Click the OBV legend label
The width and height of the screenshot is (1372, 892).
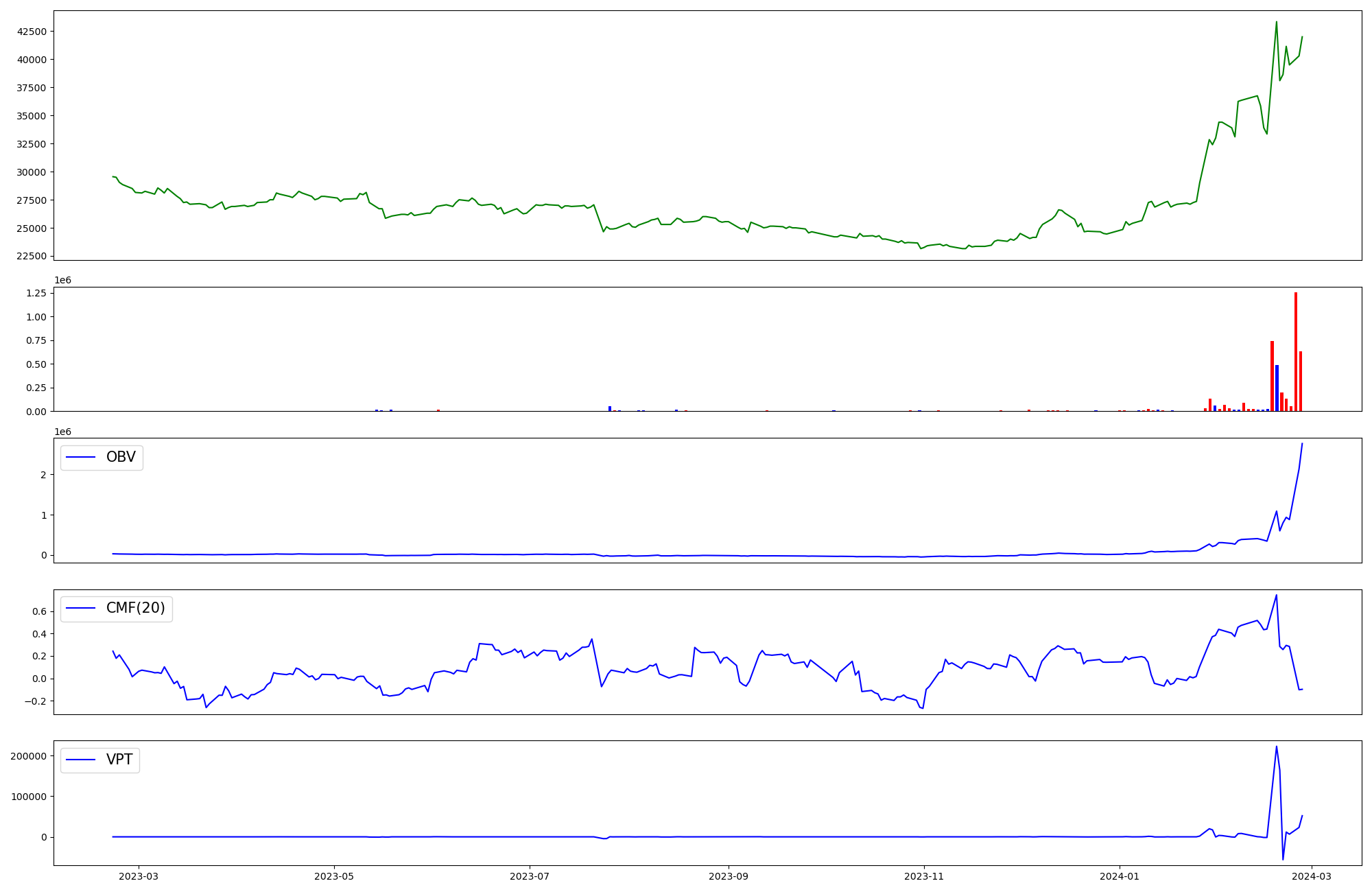[121, 457]
